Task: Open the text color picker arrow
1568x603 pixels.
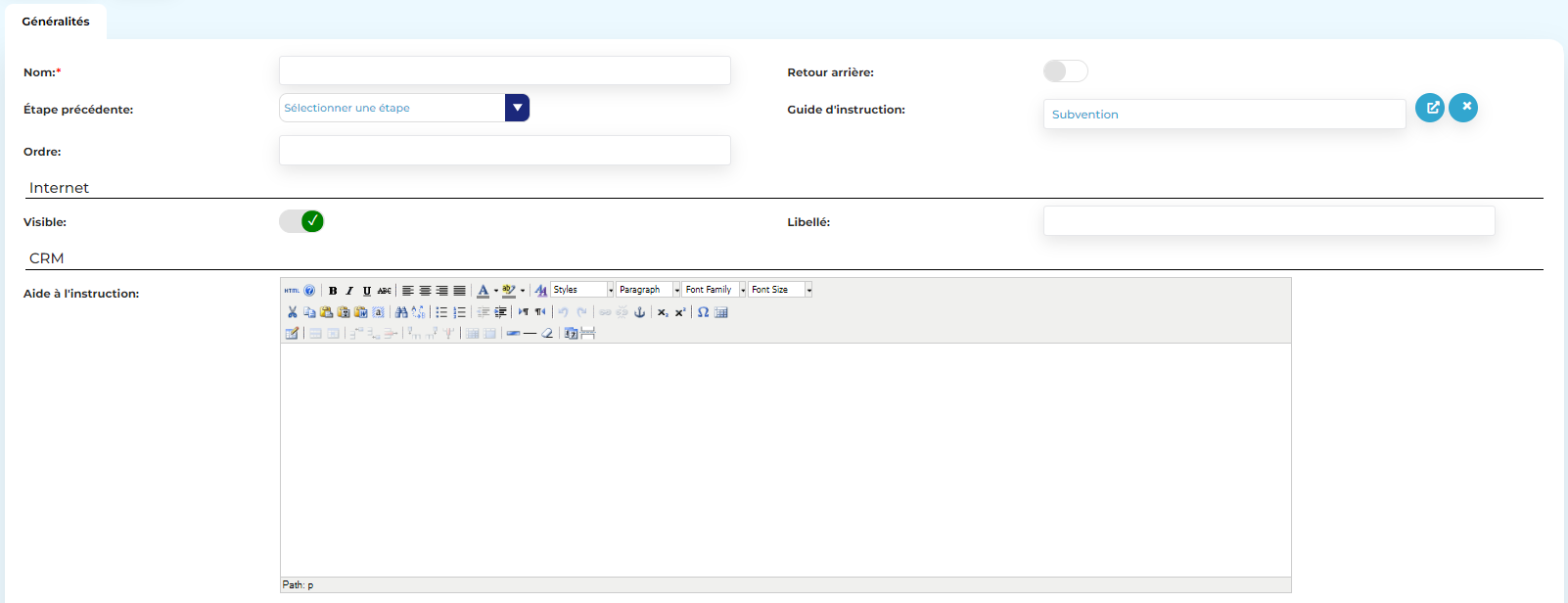Action: pyautogui.click(x=496, y=291)
